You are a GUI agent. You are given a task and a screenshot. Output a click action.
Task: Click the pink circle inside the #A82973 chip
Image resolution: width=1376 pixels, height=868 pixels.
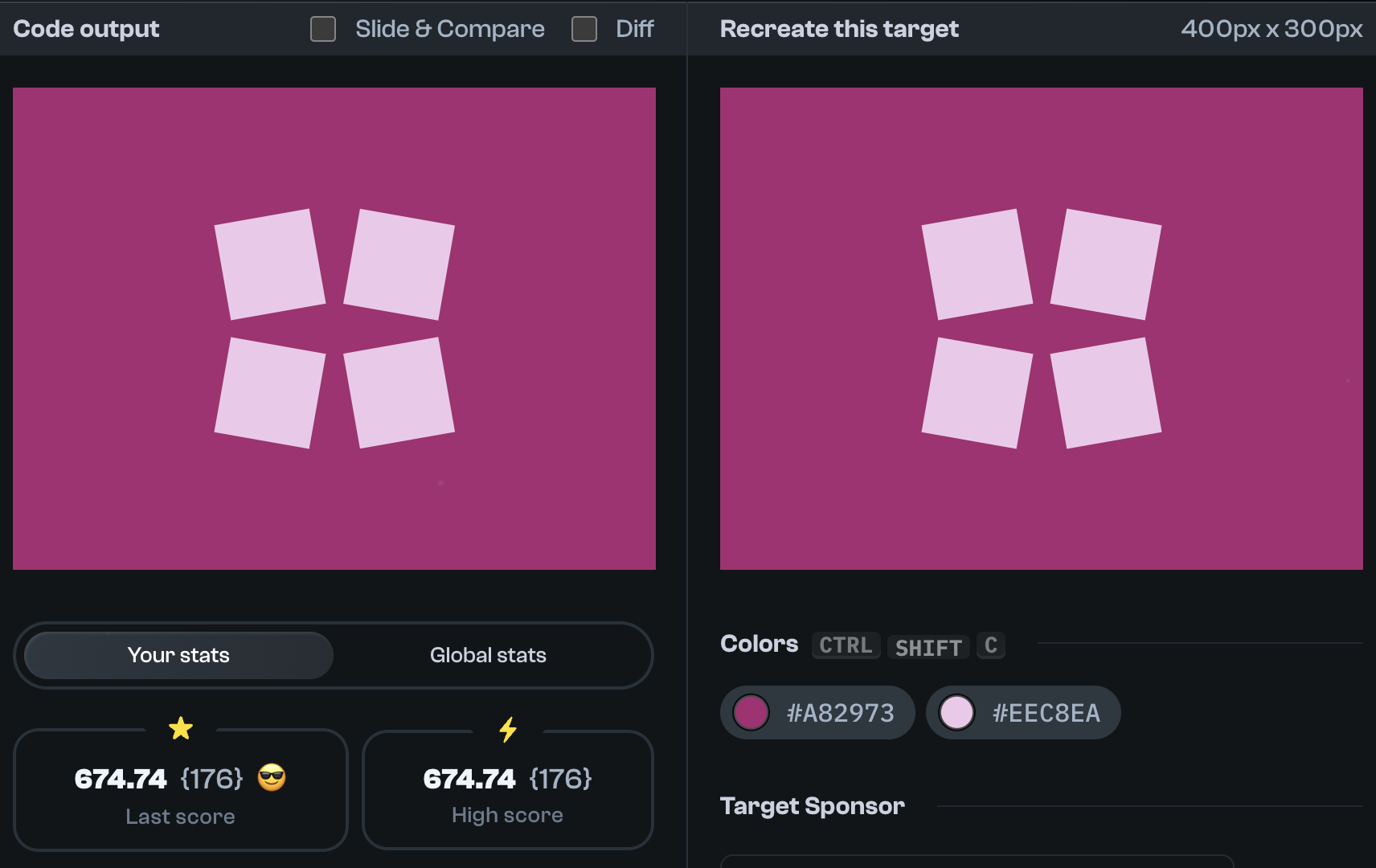pyautogui.click(x=751, y=712)
